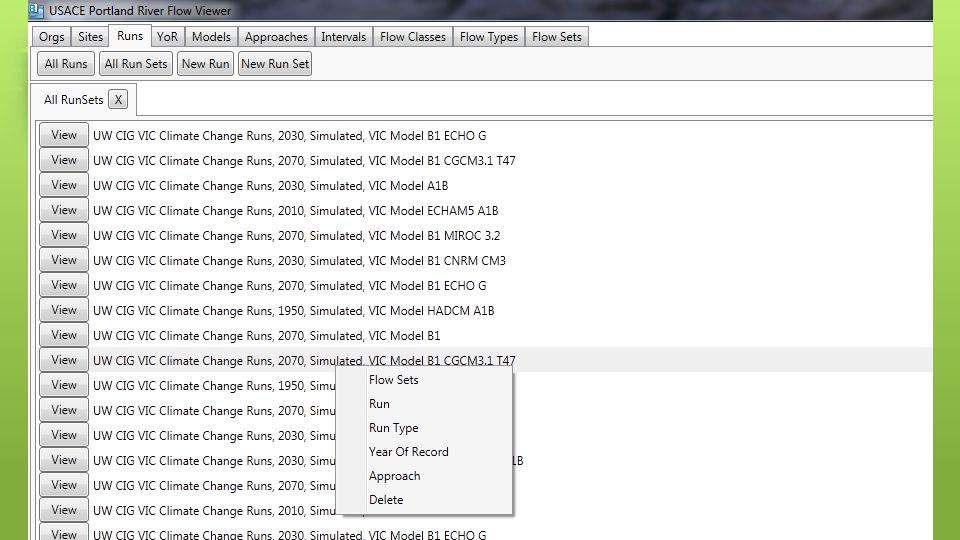Open the YoR tab

tap(167, 37)
